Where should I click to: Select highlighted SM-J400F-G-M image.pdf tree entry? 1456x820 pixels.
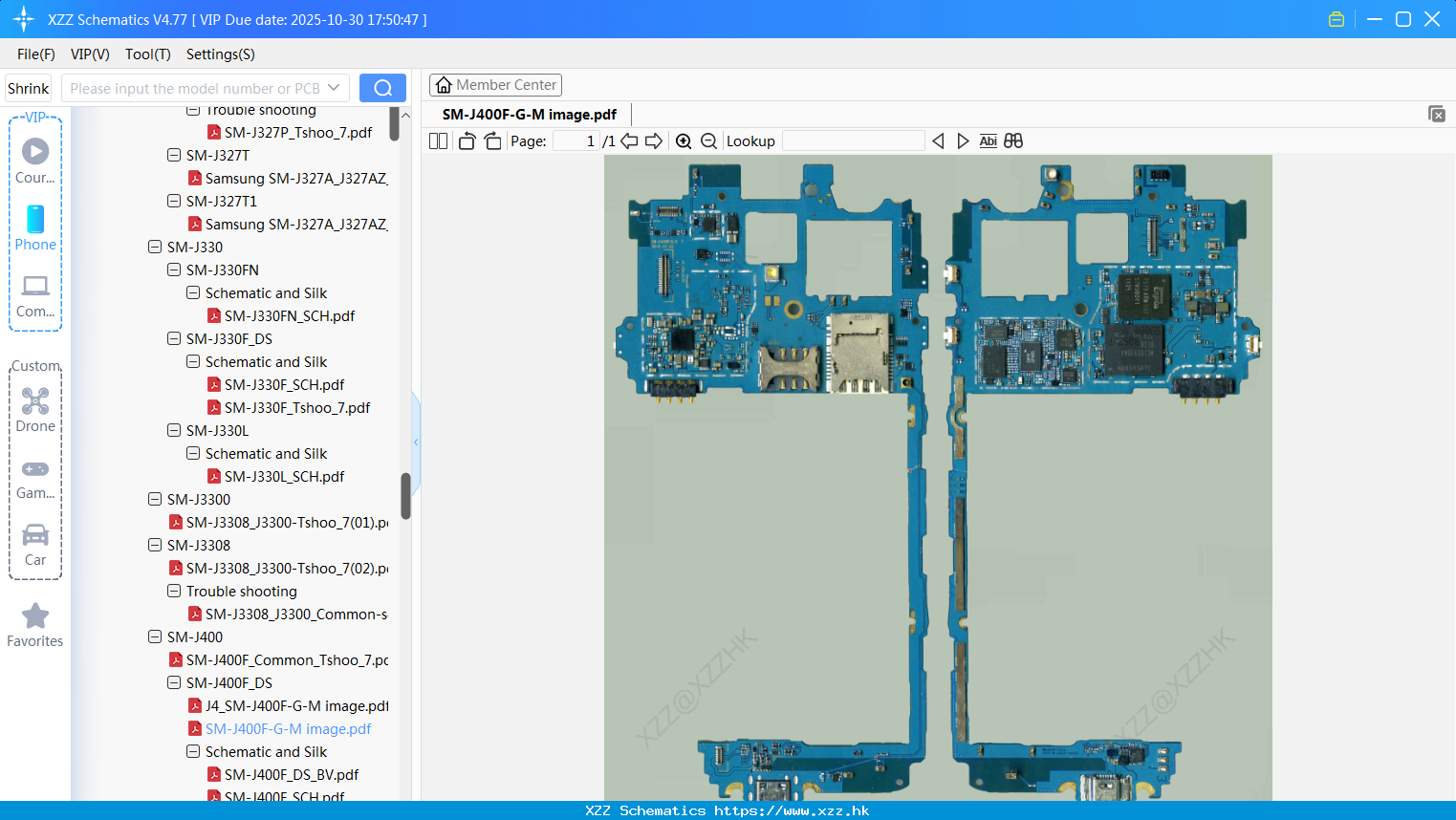click(x=288, y=728)
